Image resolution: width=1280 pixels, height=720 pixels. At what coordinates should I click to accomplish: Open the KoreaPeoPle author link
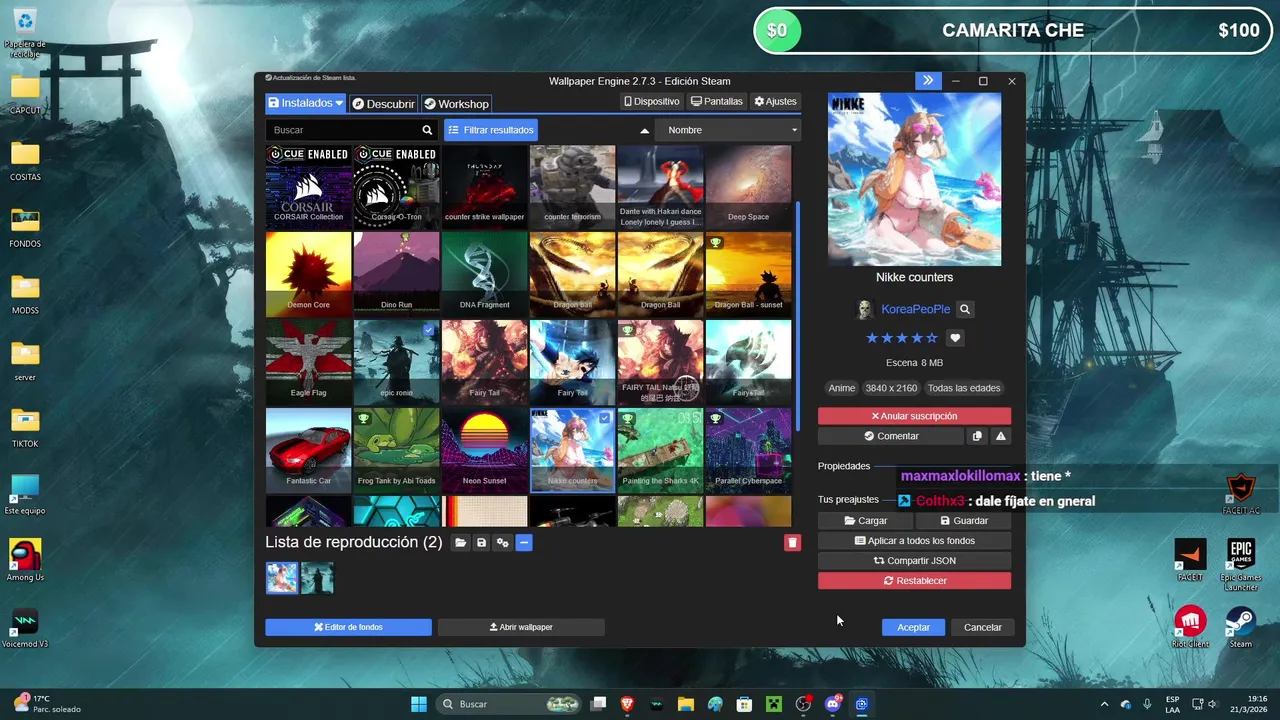pyautogui.click(x=916, y=310)
